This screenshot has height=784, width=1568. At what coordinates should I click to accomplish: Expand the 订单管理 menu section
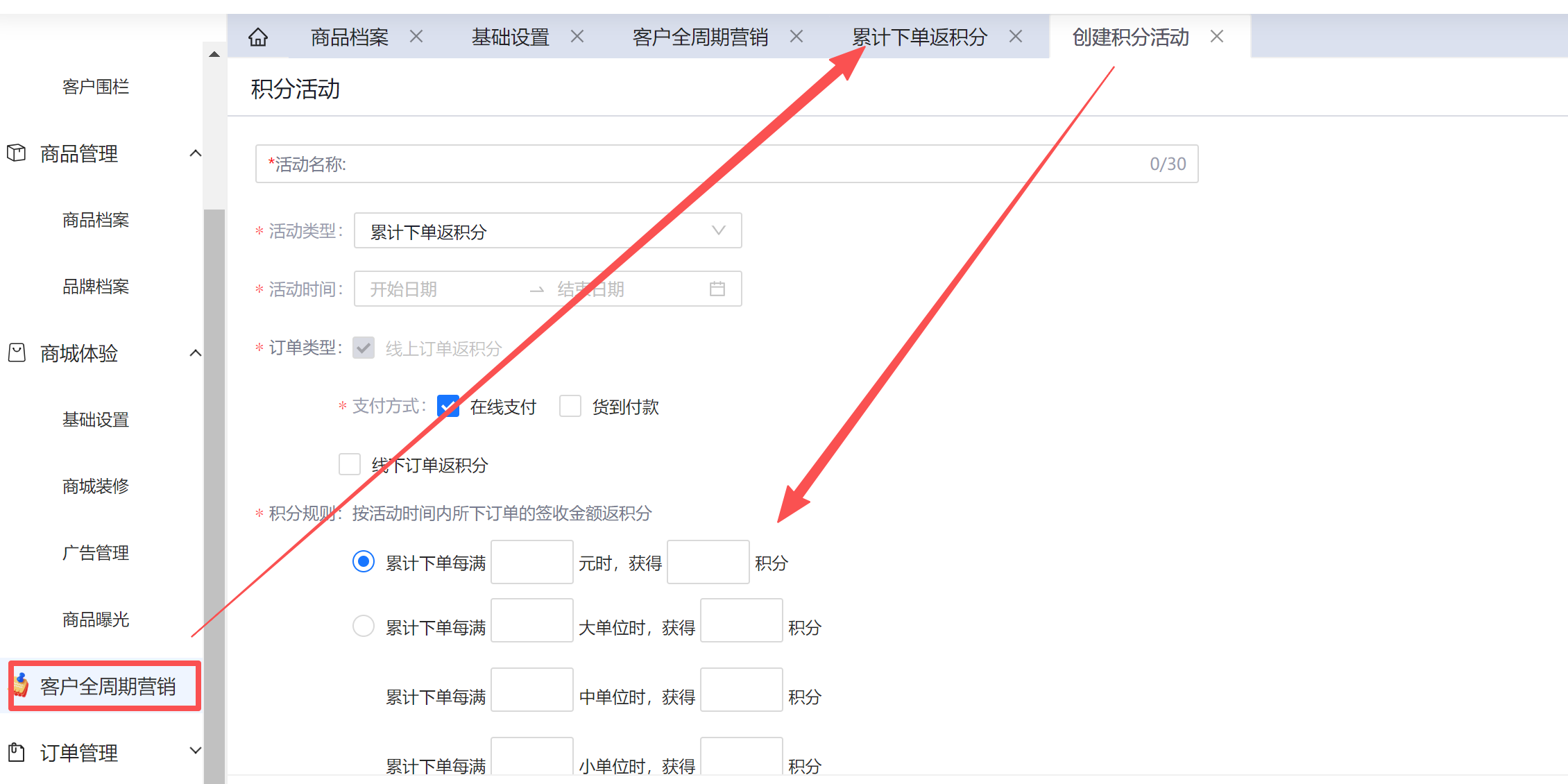point(196,751)
